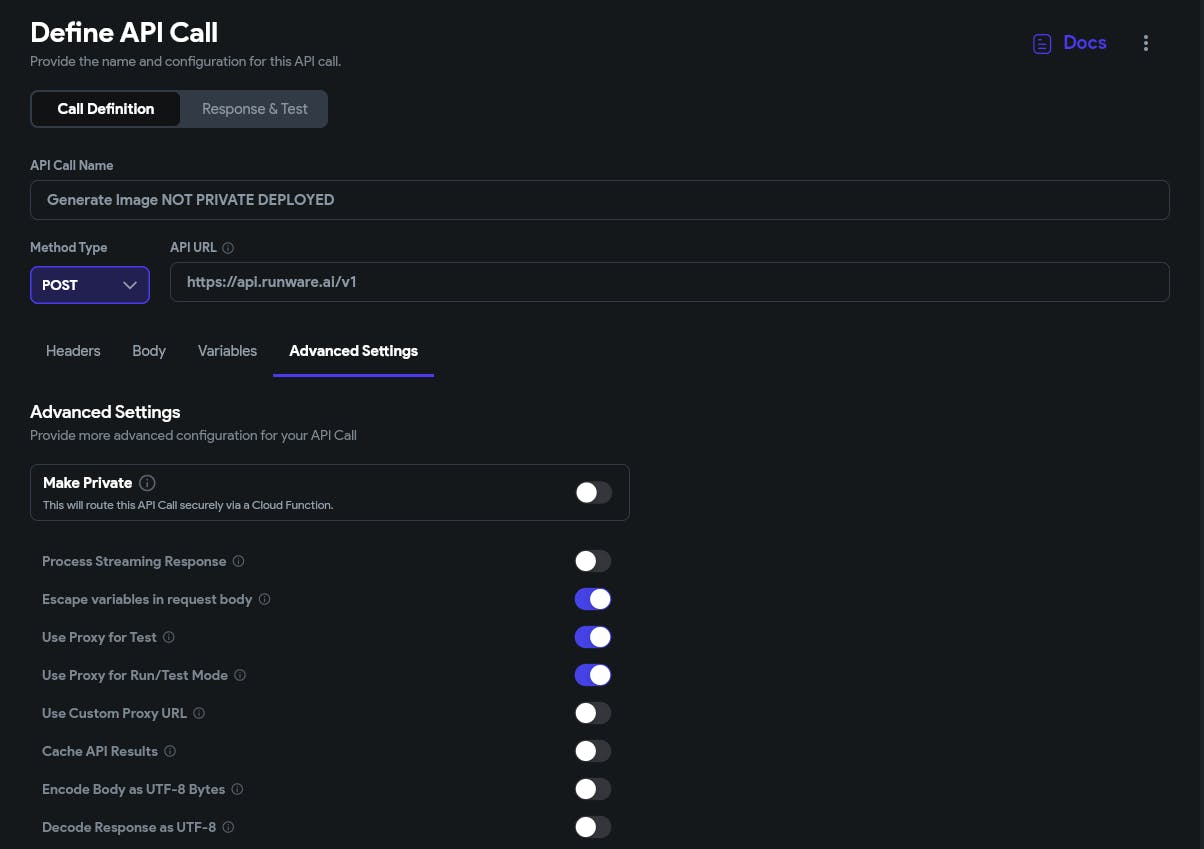Enable the Make Private toggle
This screenshot has height=849, width=1204.
593,492
